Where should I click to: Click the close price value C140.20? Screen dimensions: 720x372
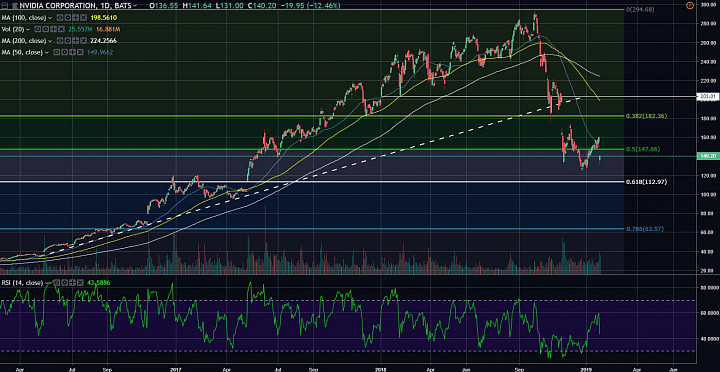coord(262,6)
